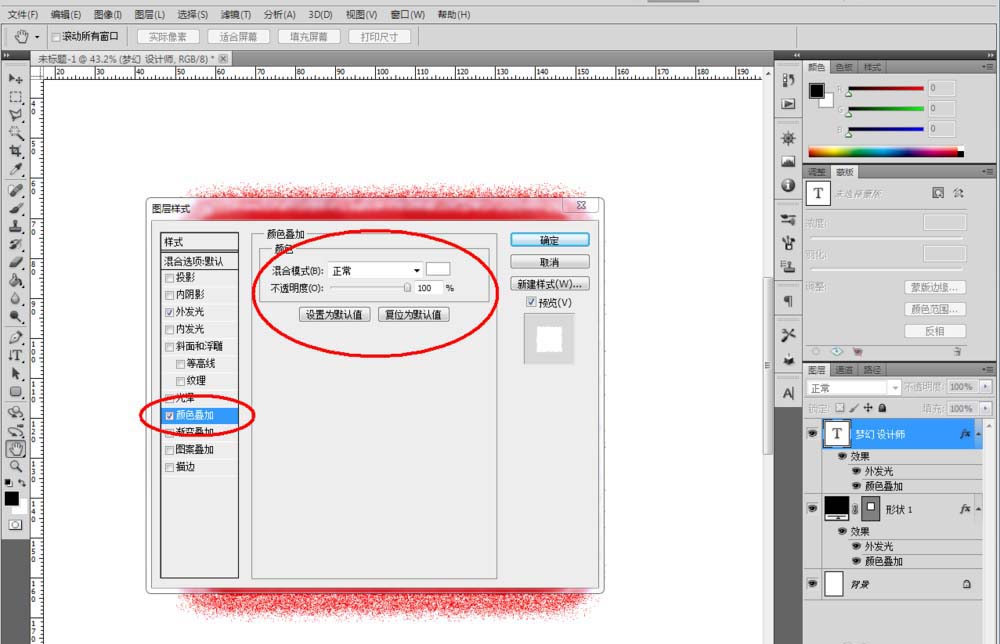Enable the 斜面和浮雕 bevel checkbox
The height and width of the screenshot is (644, 1000).
169,347
